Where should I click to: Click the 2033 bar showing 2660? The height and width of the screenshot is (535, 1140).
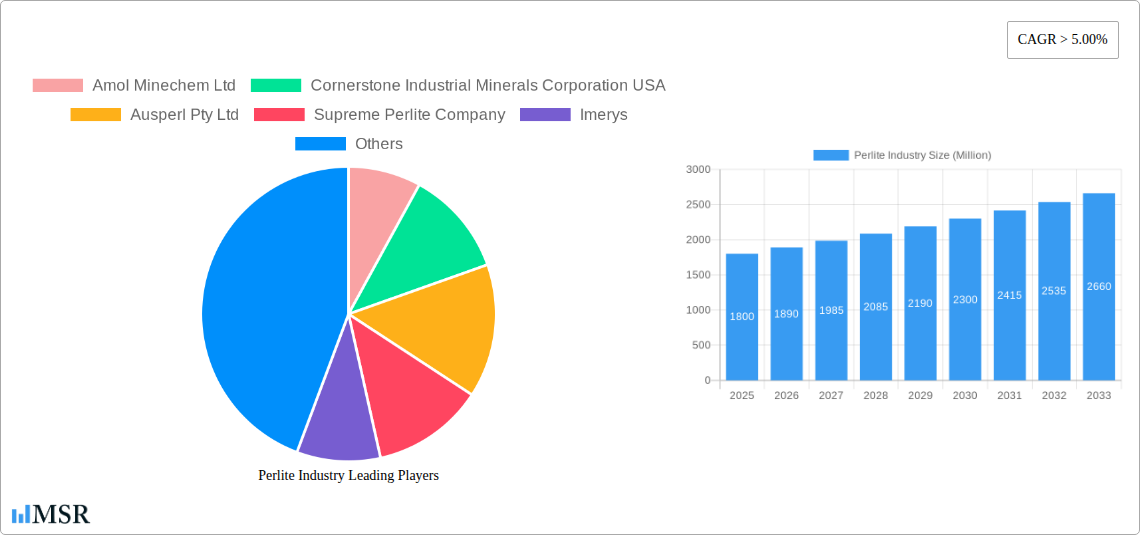1098,287
